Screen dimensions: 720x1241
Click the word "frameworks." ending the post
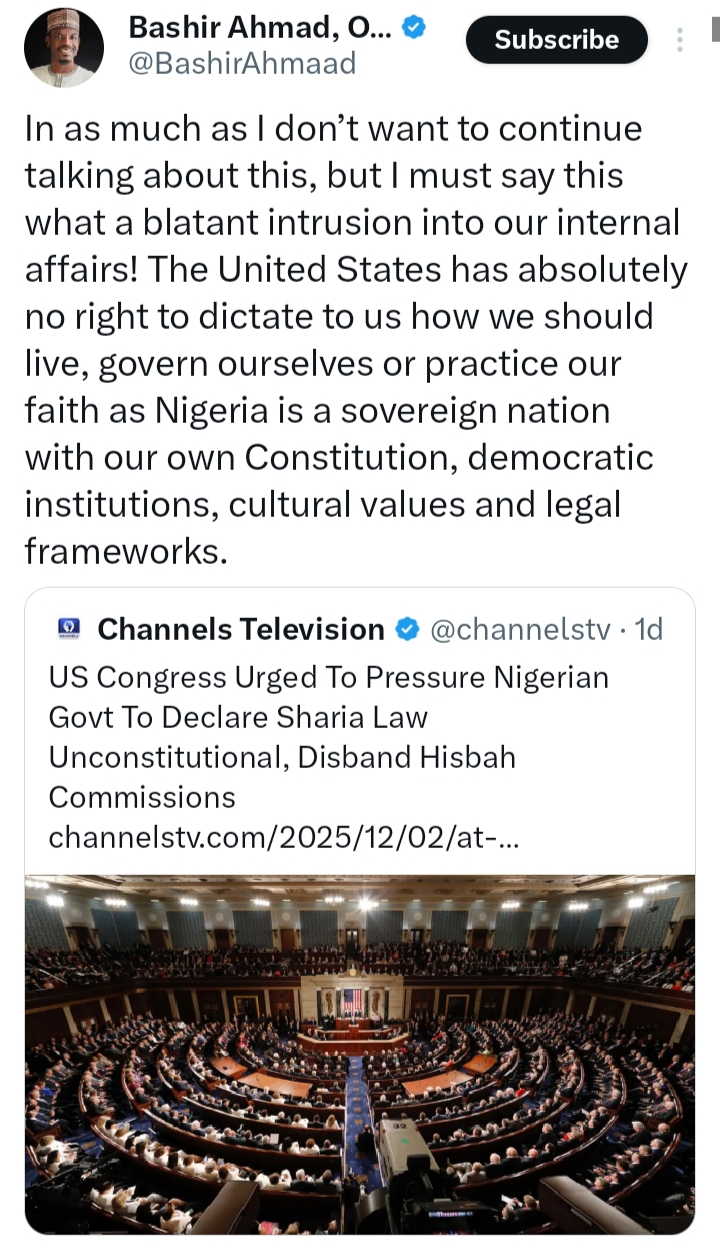coord(126,550)
